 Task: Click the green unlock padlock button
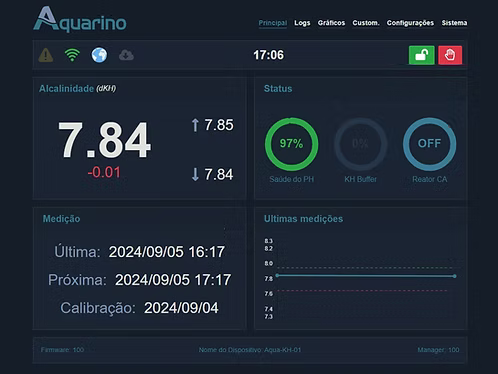(422, 55)
